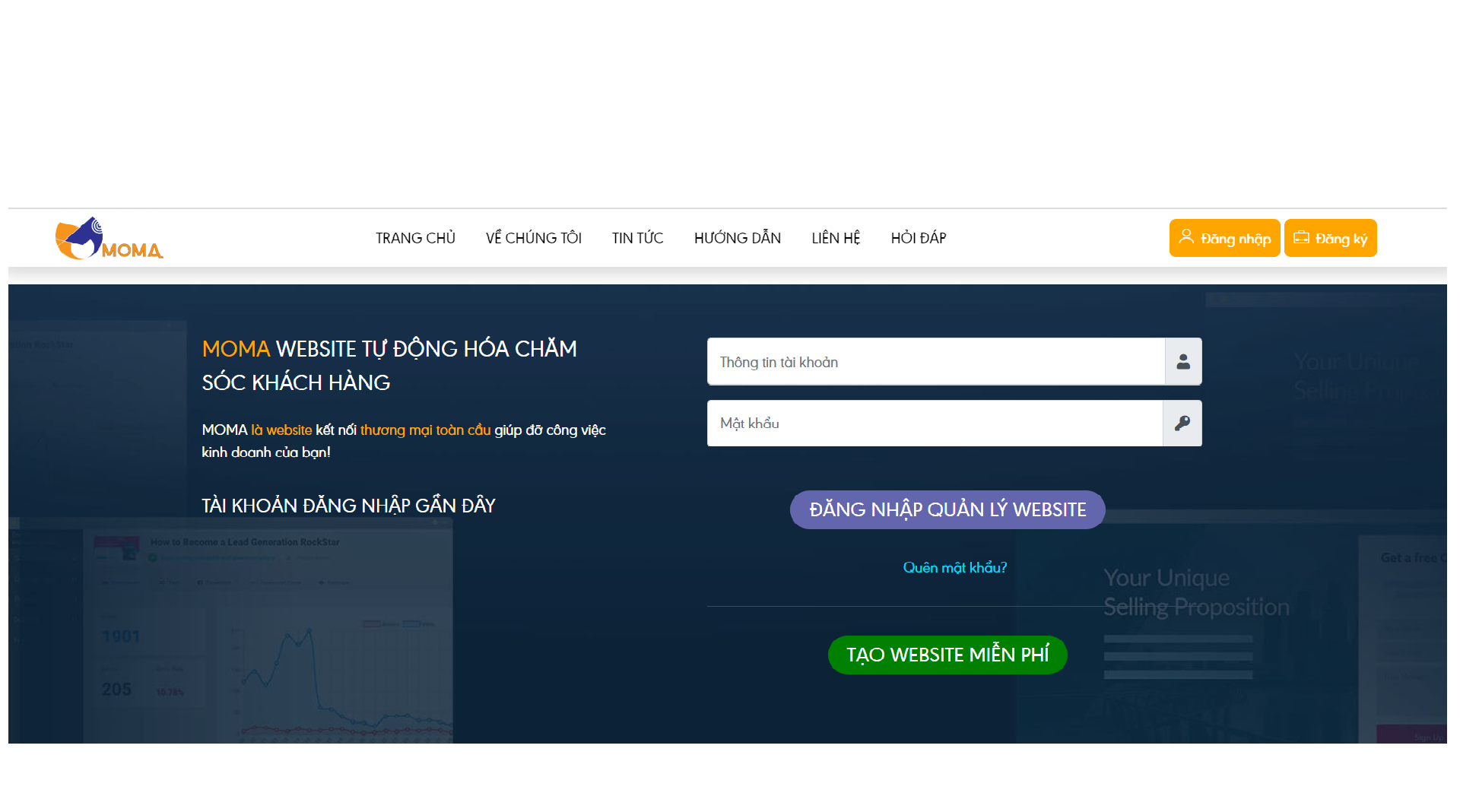The image size is (1460, 812).
Task: Select TIN TỨC in the navigation bar
Action: pos(637,239)
